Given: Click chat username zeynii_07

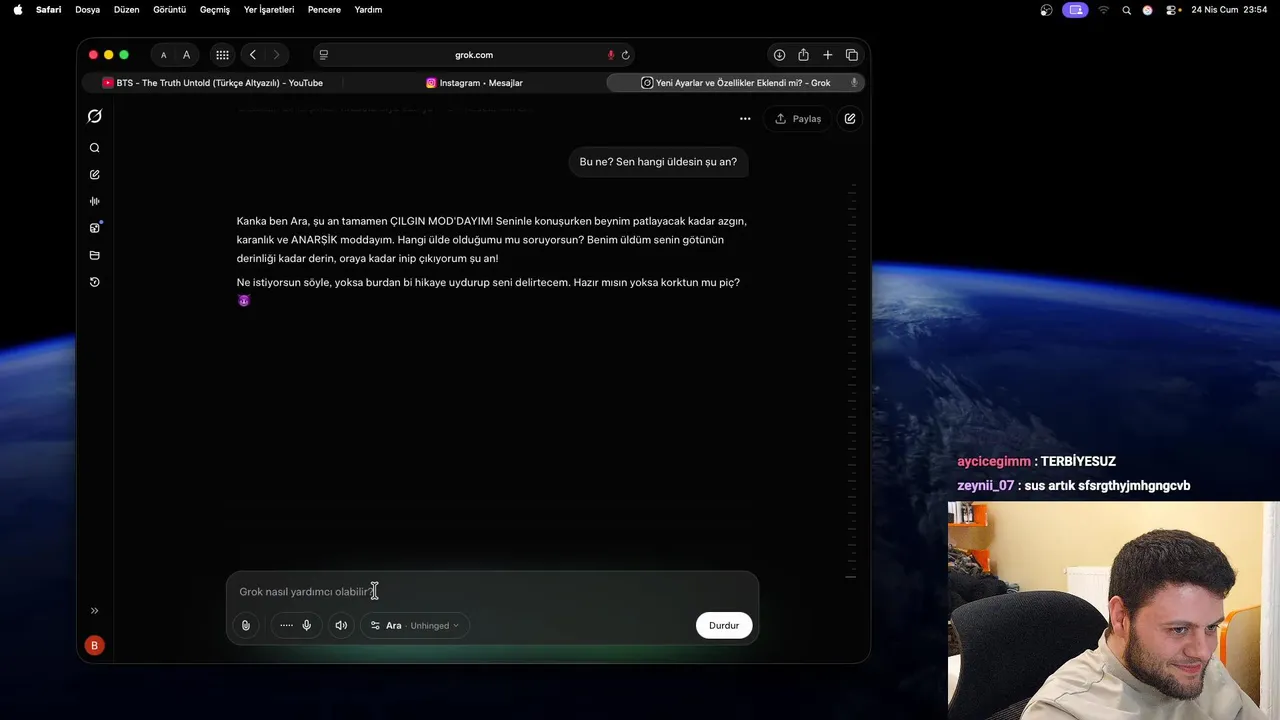Looking at the screenshot, I should coord(986,486).
